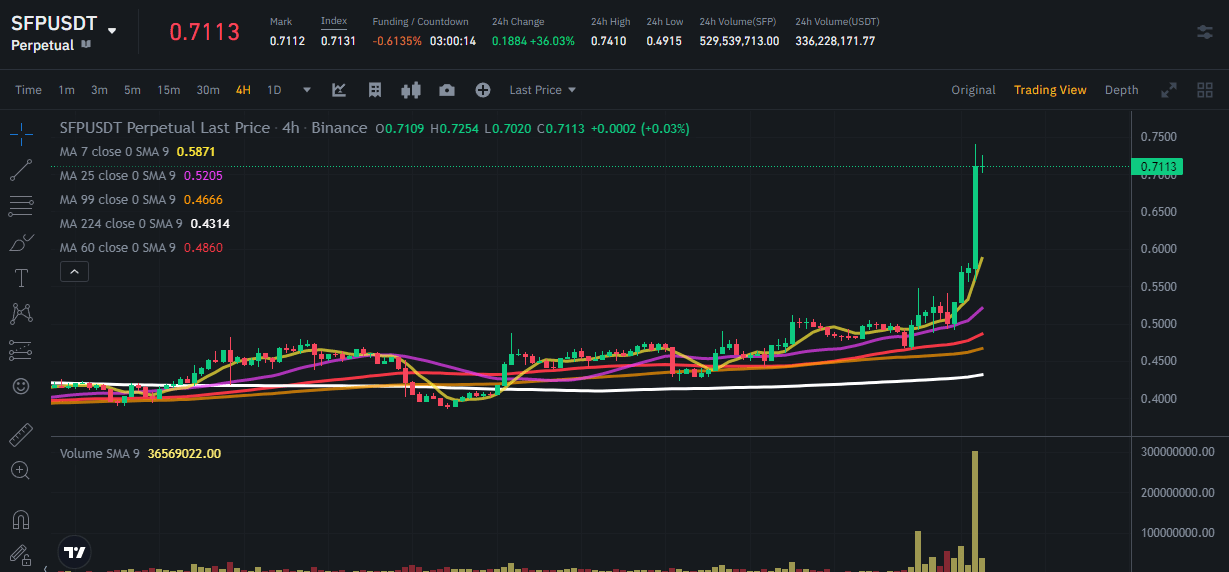The image size is (1229, 572).
Task: Click the MA 99 indicator legend
Action: (x=141, y=200)
